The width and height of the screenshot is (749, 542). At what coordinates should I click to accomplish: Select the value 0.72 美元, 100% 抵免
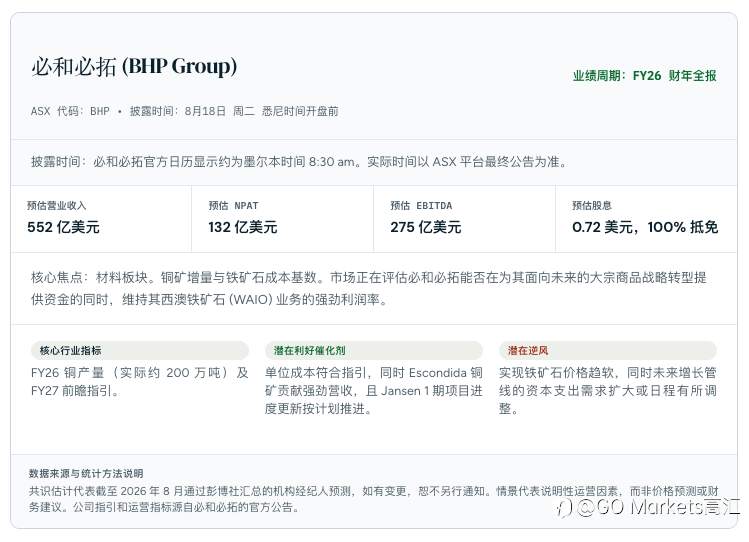click(645, 227)
